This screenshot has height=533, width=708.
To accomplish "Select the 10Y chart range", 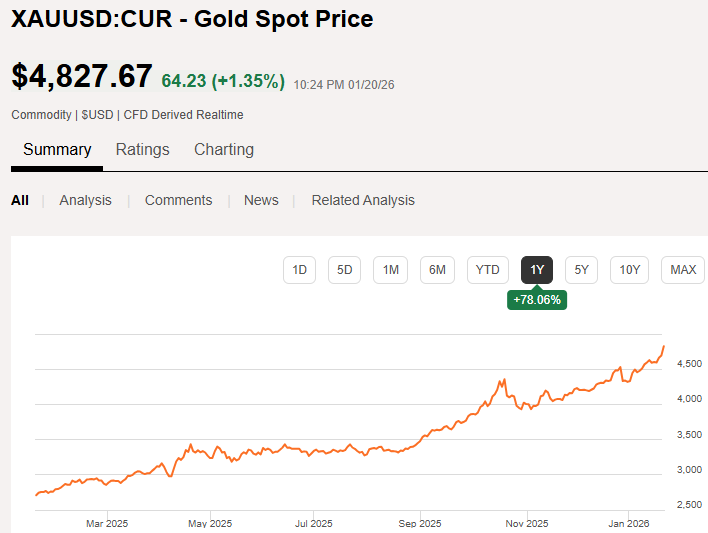I will (x=629, y=270).
